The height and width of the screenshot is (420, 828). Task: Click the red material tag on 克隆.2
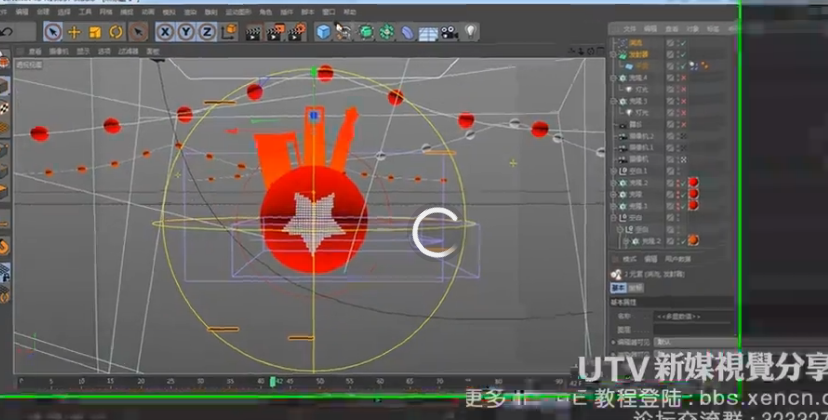pyautogui.click(x=692, y=182)
